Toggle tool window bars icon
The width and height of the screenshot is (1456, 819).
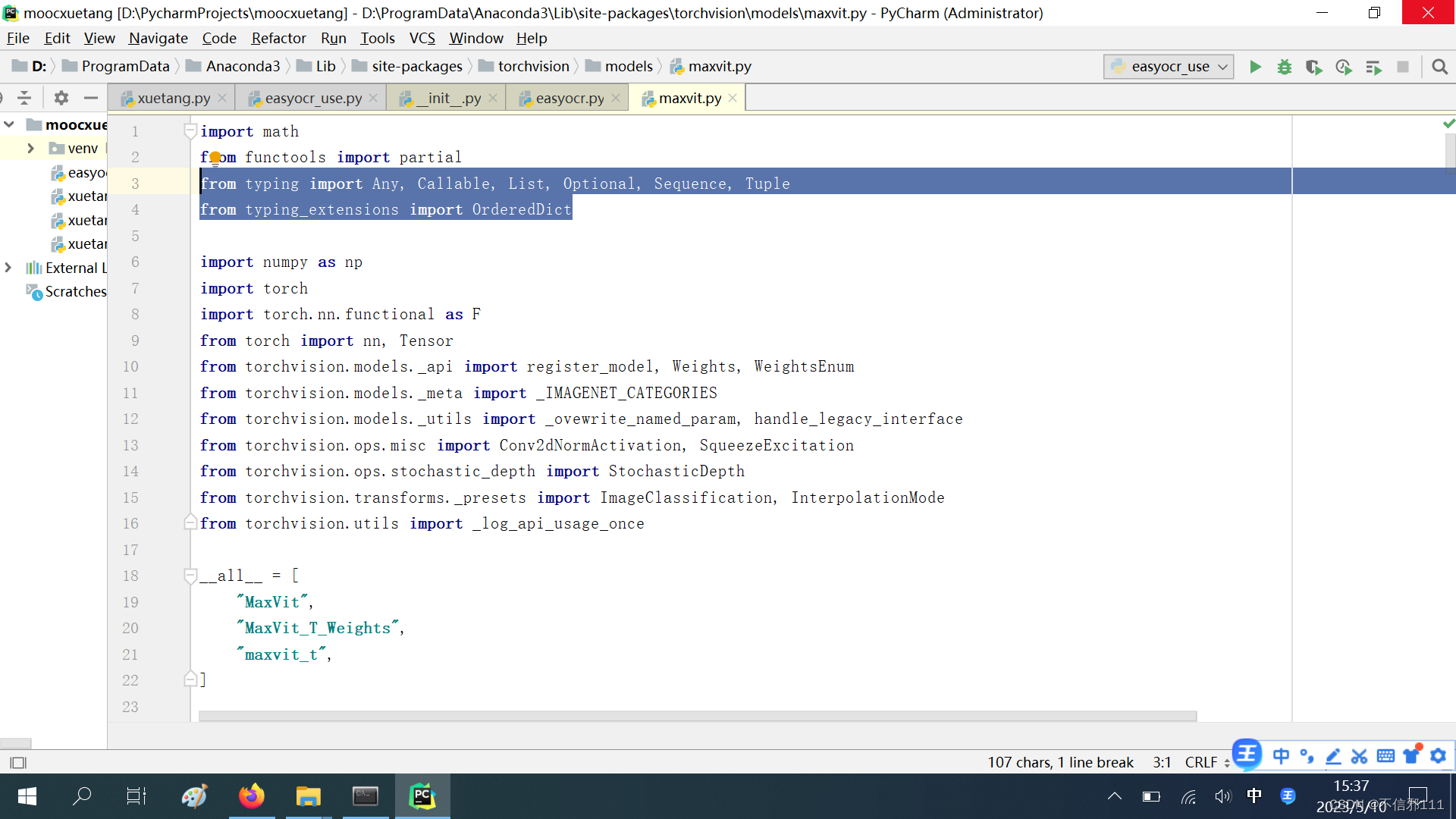tap(18, 762)
